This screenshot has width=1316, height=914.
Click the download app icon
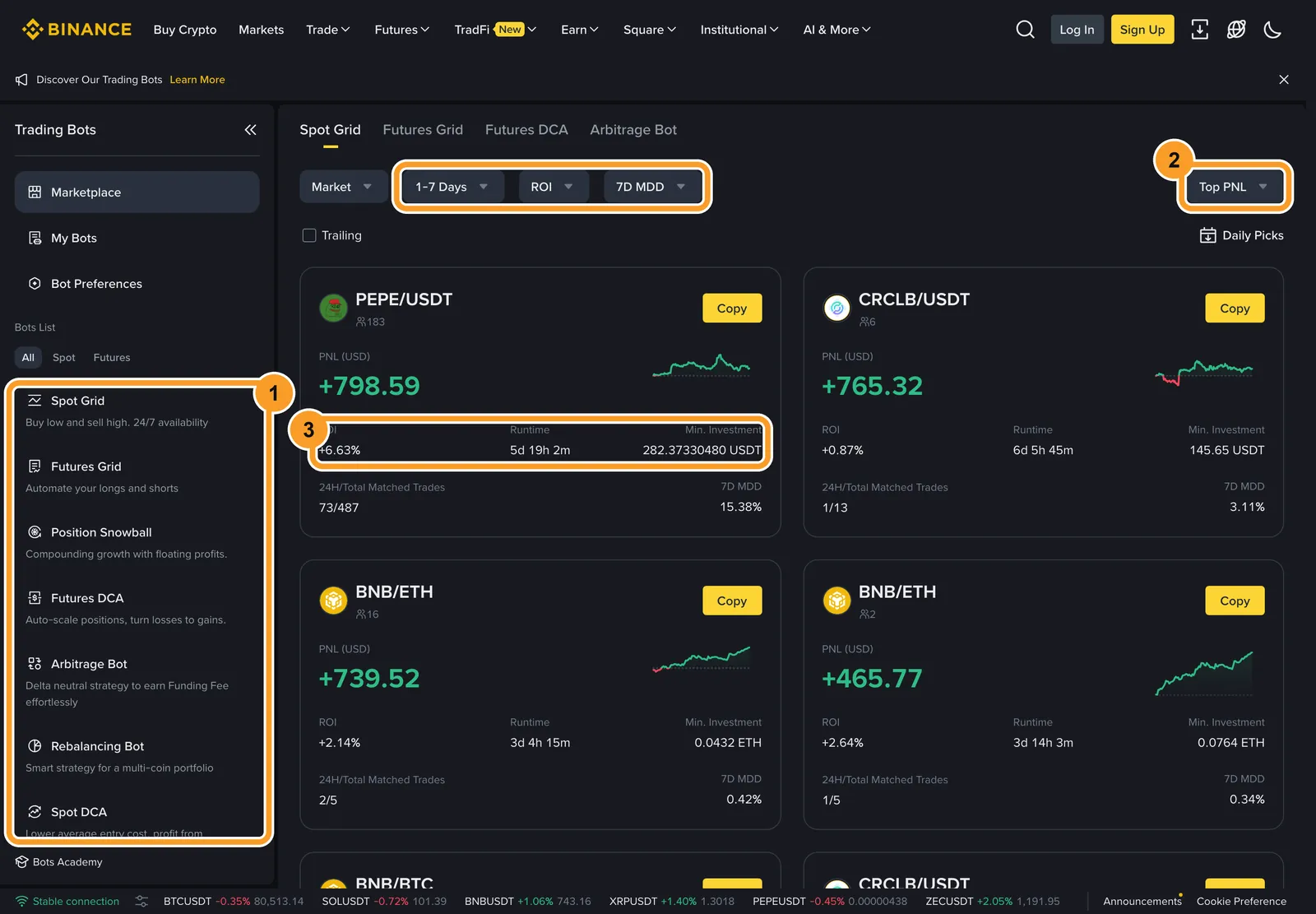(x=1200, y=30)
